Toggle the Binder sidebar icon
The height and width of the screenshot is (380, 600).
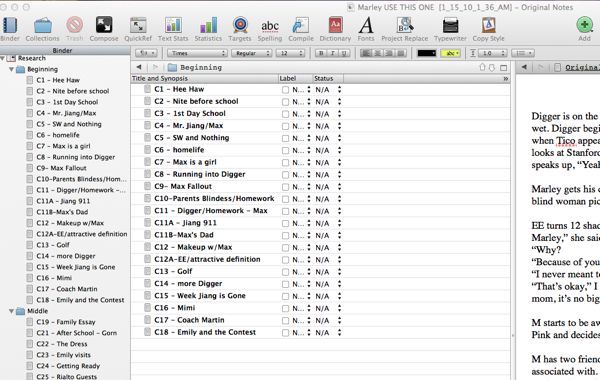9,25
